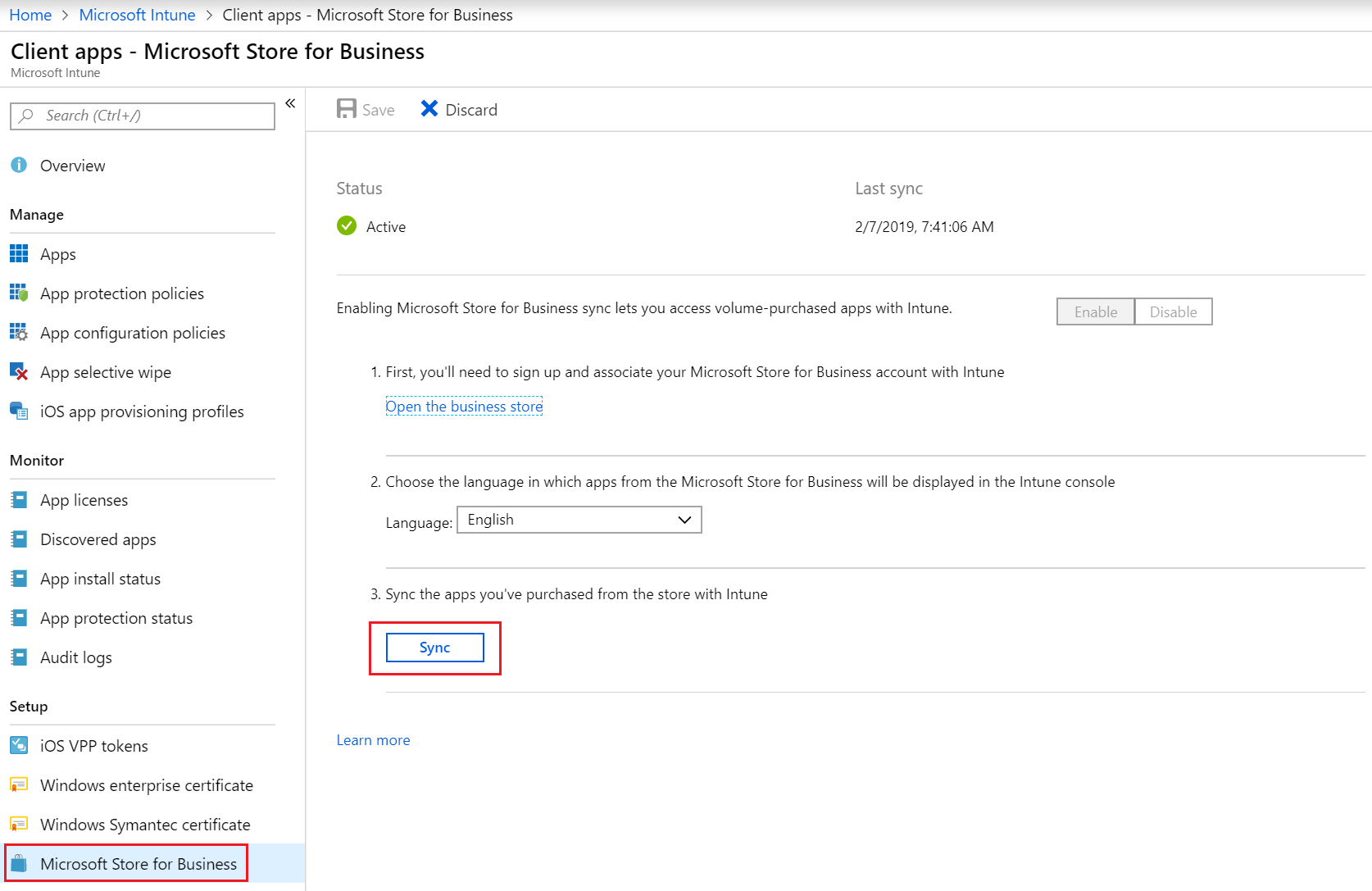This screenshot has height=891, width=1372.
Task: Collapse the left navigation pane
Action: 290,103
